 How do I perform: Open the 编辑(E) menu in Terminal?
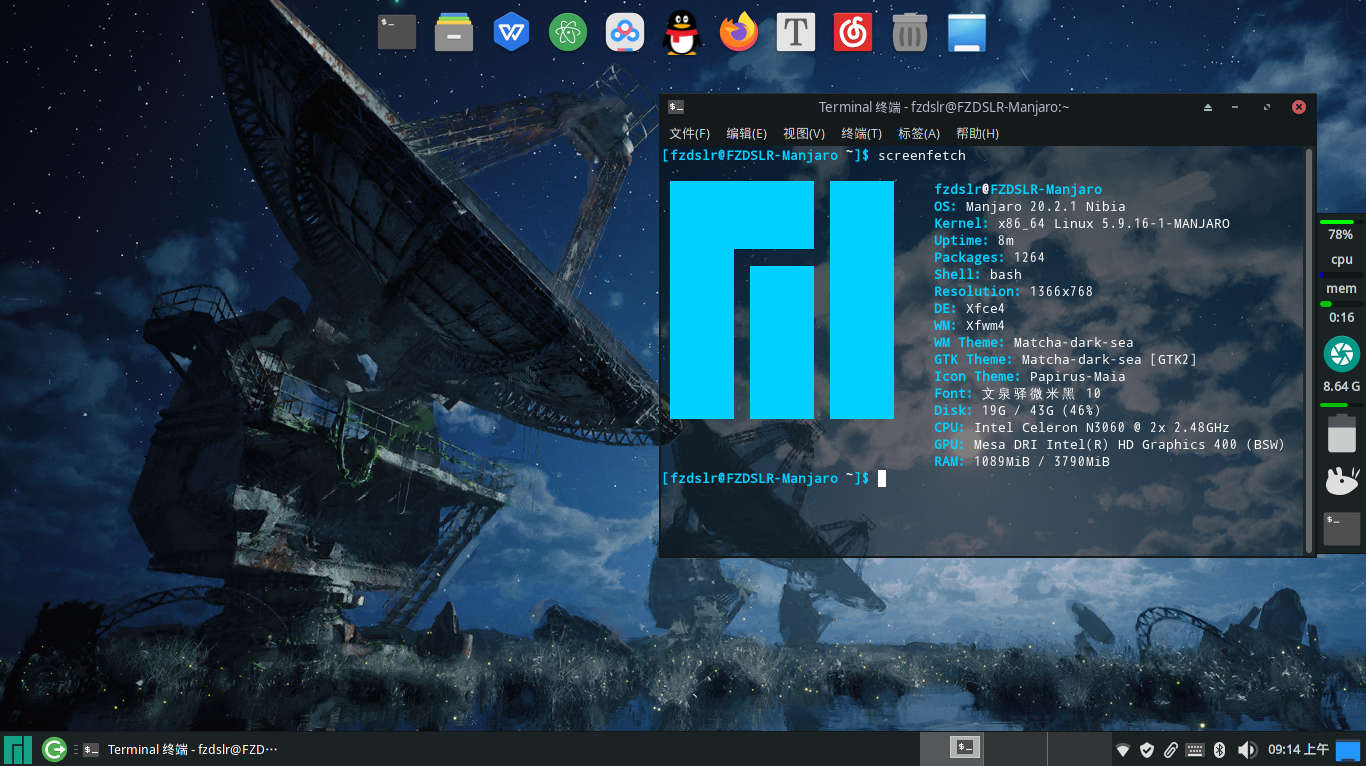746,134
